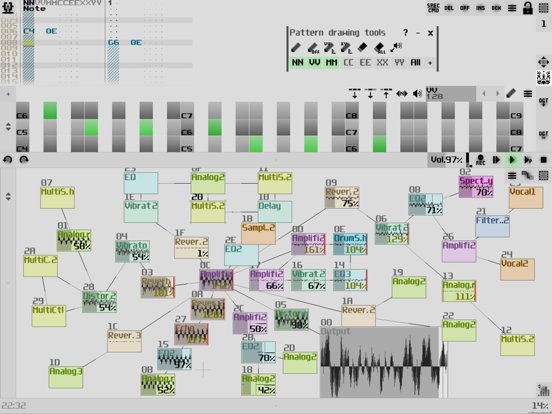
Task: Click the INS button
Action: [481, 8]
